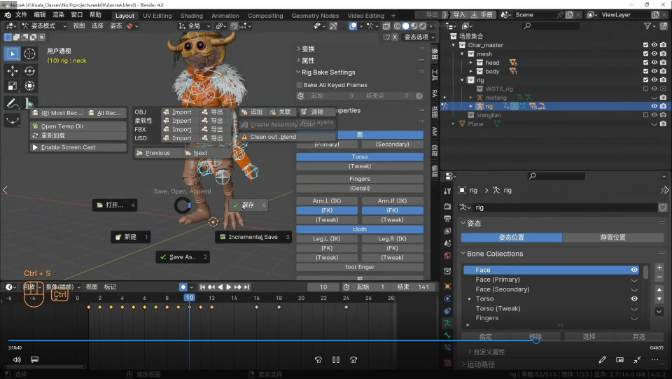Image resolution: width=672 pixels, height=379 pixels.
Task: Pause the video with player pause icon
Action: tap(336, 360)
